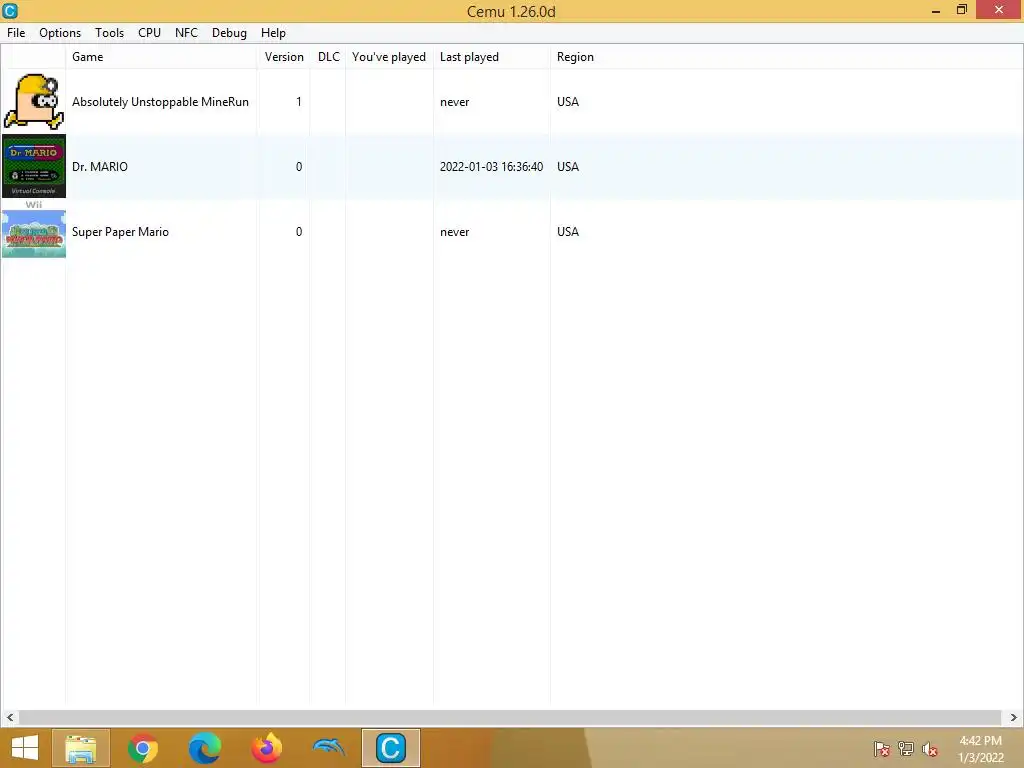Click the Super Paper Mario region USA cell
The image size is (1024, 768).
[x=568, y=232]
